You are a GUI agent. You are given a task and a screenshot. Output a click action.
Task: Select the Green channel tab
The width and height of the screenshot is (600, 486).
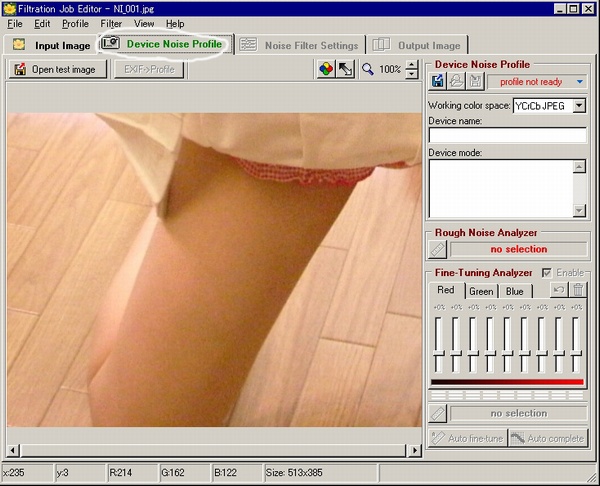coord(481,291)
